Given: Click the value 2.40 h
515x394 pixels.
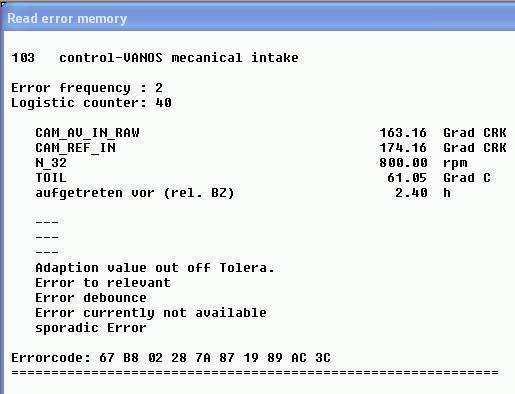Looking at the screenshot, I should click(423, 193).
